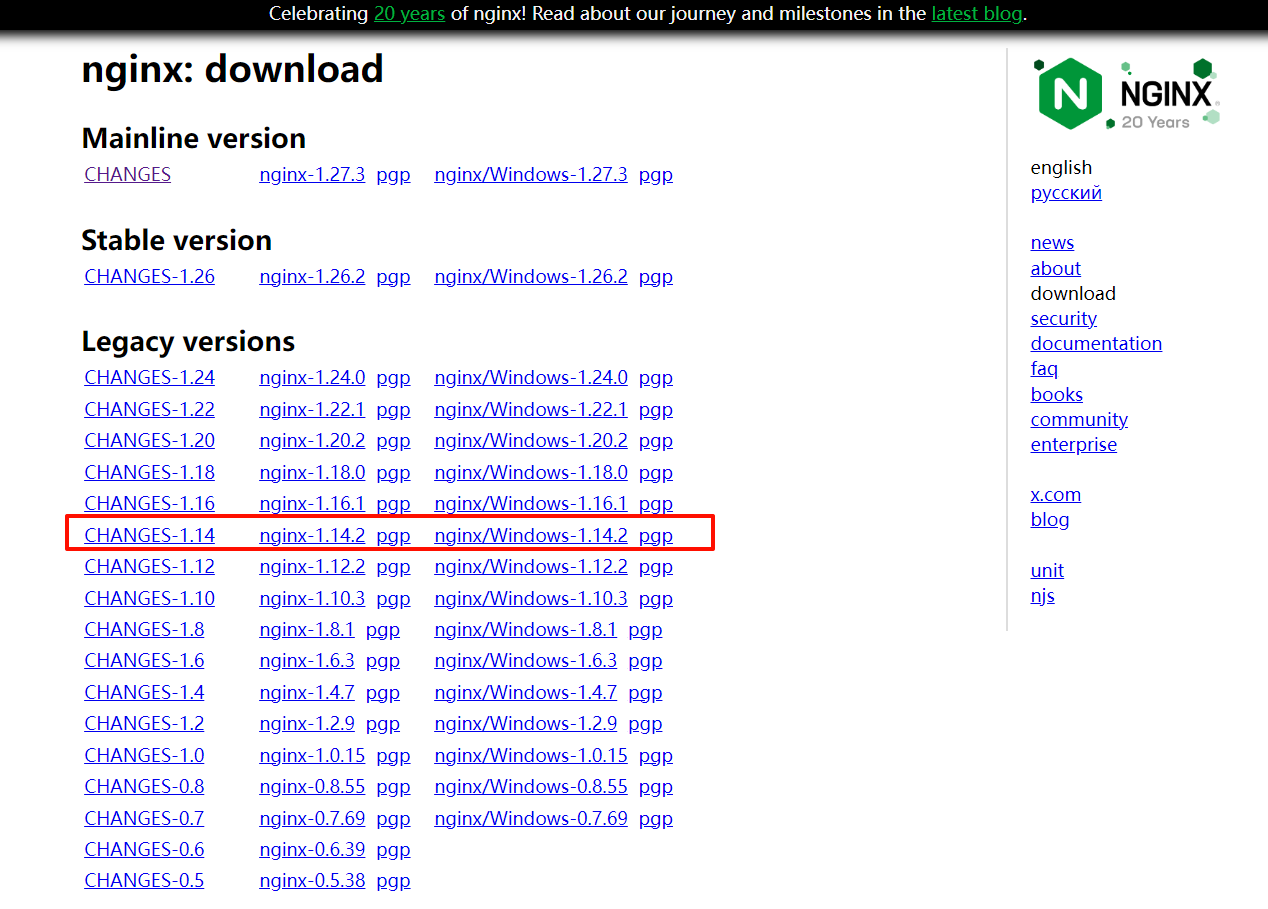Open CHANGES-0.7 link
This screenshot has width=1268, height=909.
coord(144,818)
